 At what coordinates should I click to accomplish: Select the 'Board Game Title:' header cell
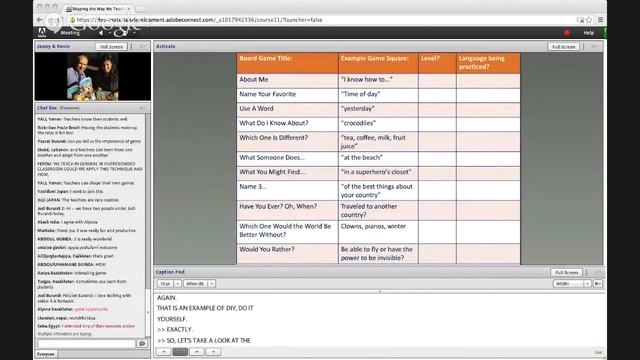[x=287, y=63]
